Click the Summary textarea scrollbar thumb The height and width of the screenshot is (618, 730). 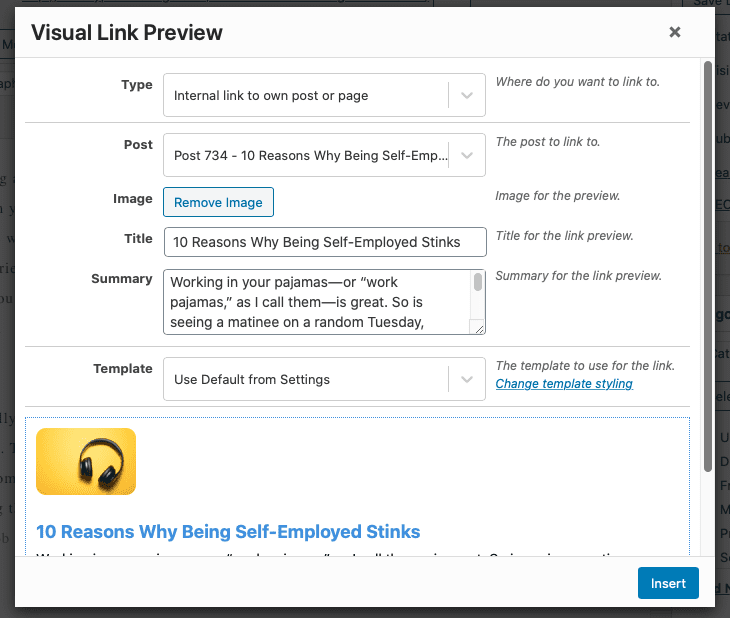tap(478, 282)
